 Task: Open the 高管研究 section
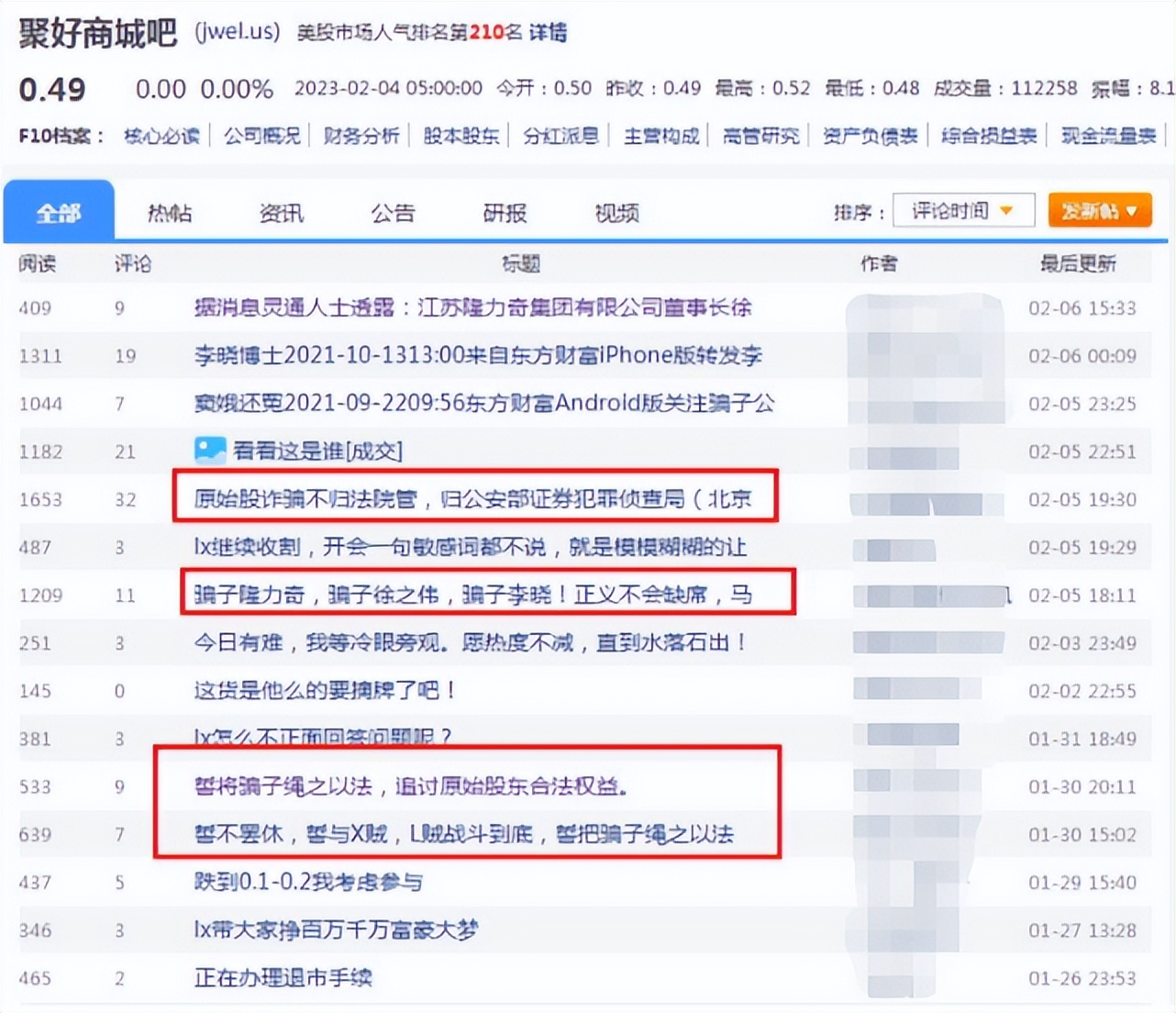tap(760, 134)
